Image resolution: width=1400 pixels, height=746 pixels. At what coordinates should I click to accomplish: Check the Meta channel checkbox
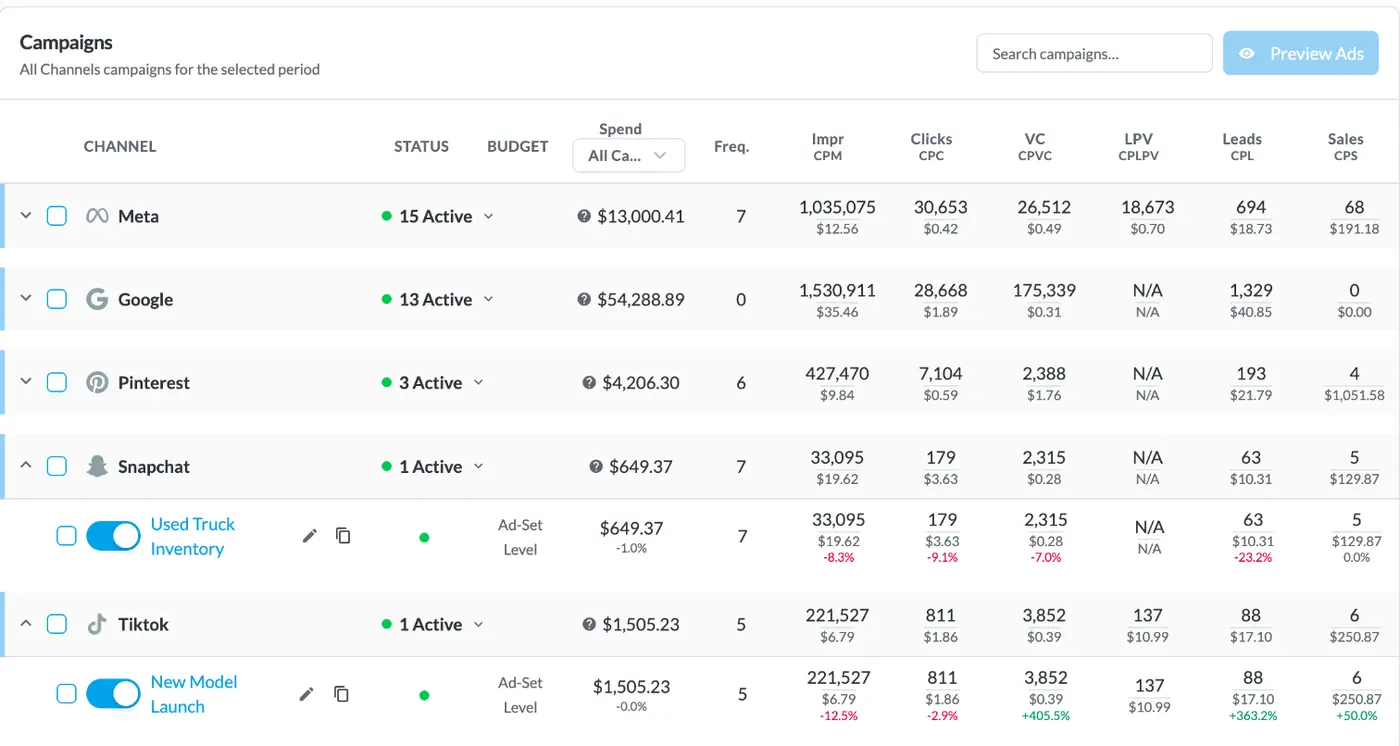coord(57,216)
